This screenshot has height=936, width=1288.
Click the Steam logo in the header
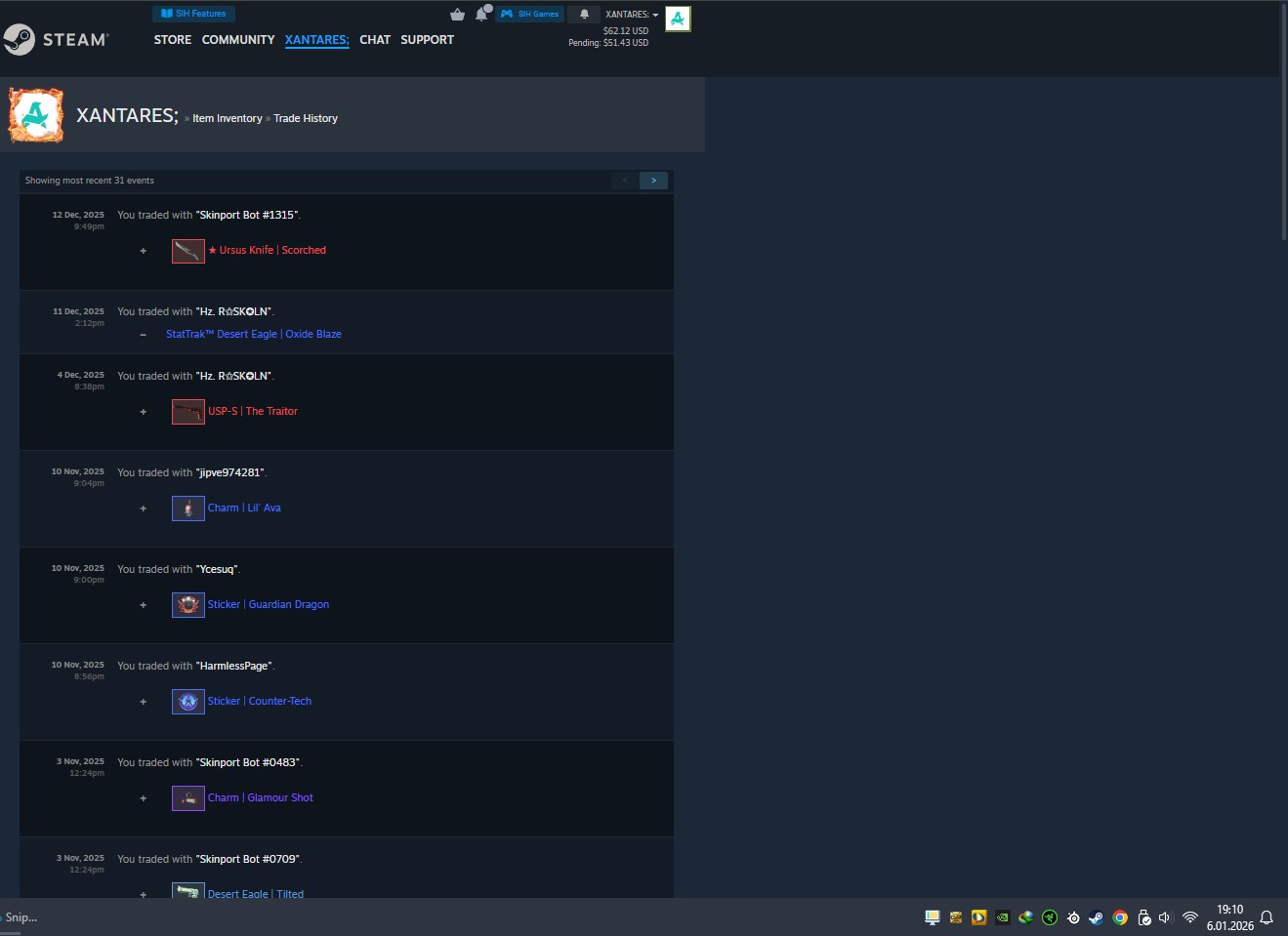56,39
